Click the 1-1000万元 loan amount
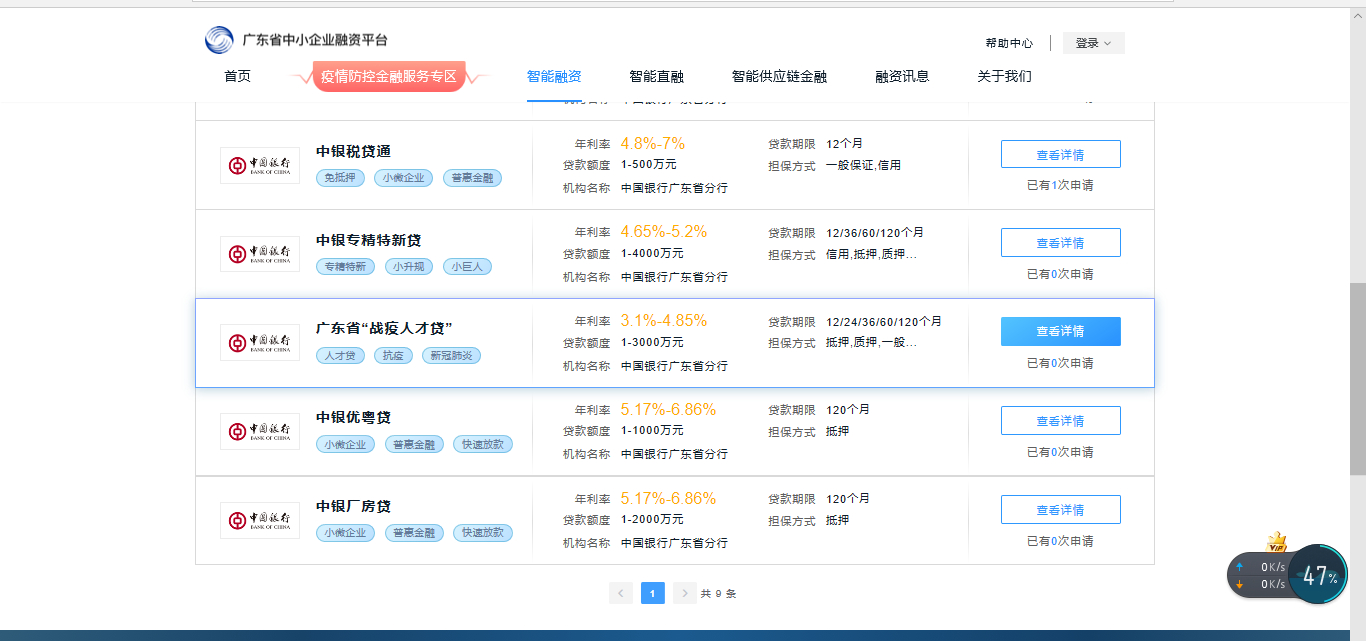This screenshot has height=641, width=1366. (653, 431)
